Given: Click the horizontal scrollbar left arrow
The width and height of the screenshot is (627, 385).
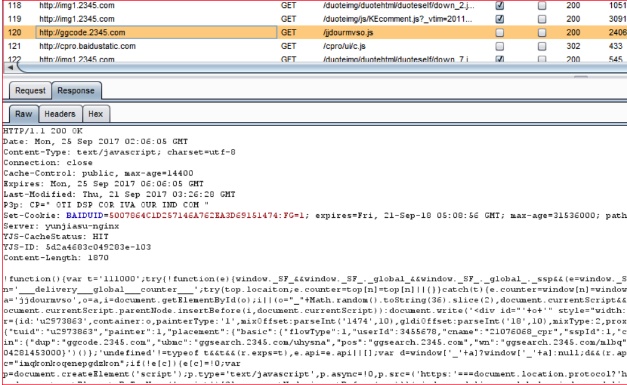Looking at the screenshot, I should tap(11, 68).
